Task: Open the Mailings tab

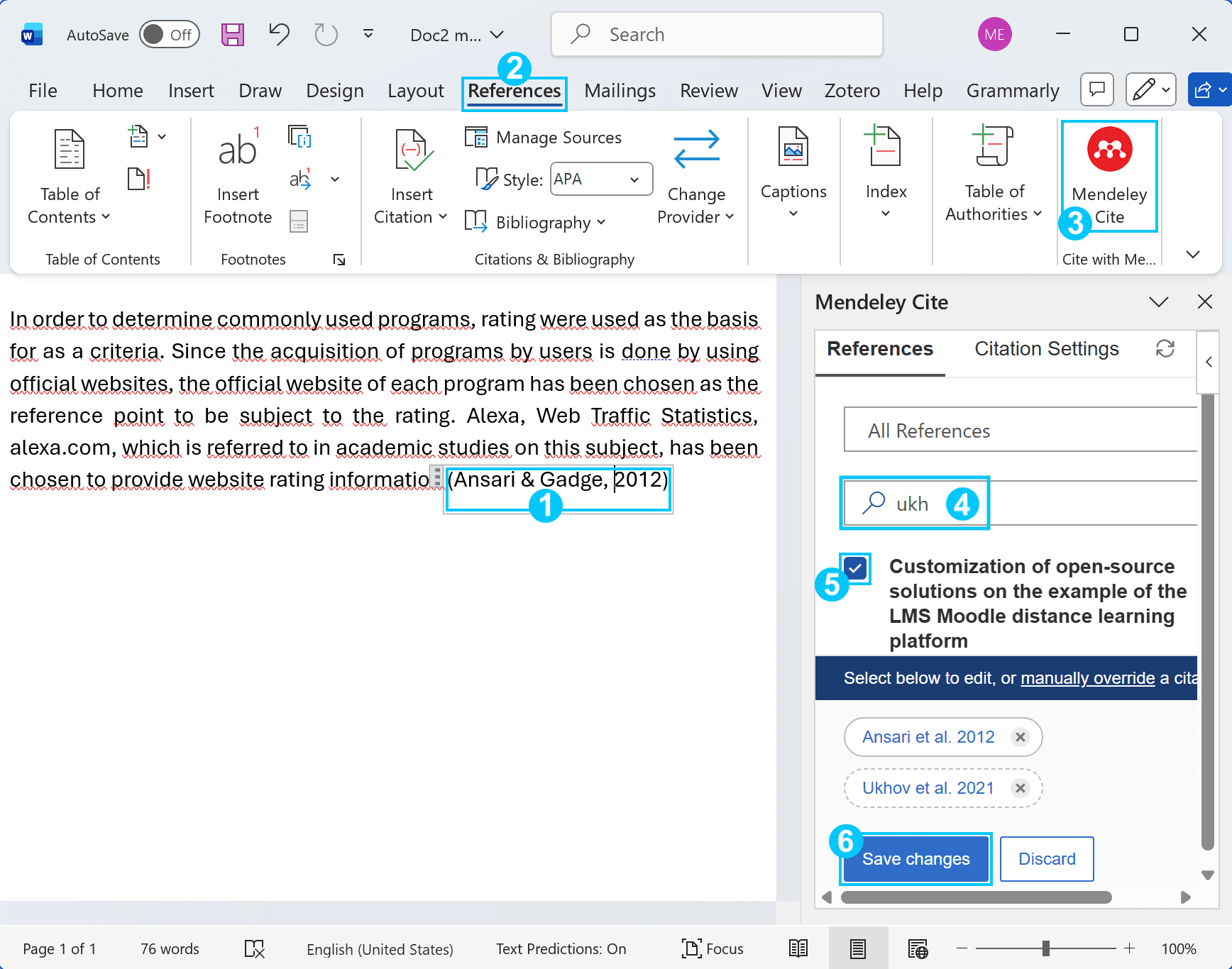Action: click(620, 91)
